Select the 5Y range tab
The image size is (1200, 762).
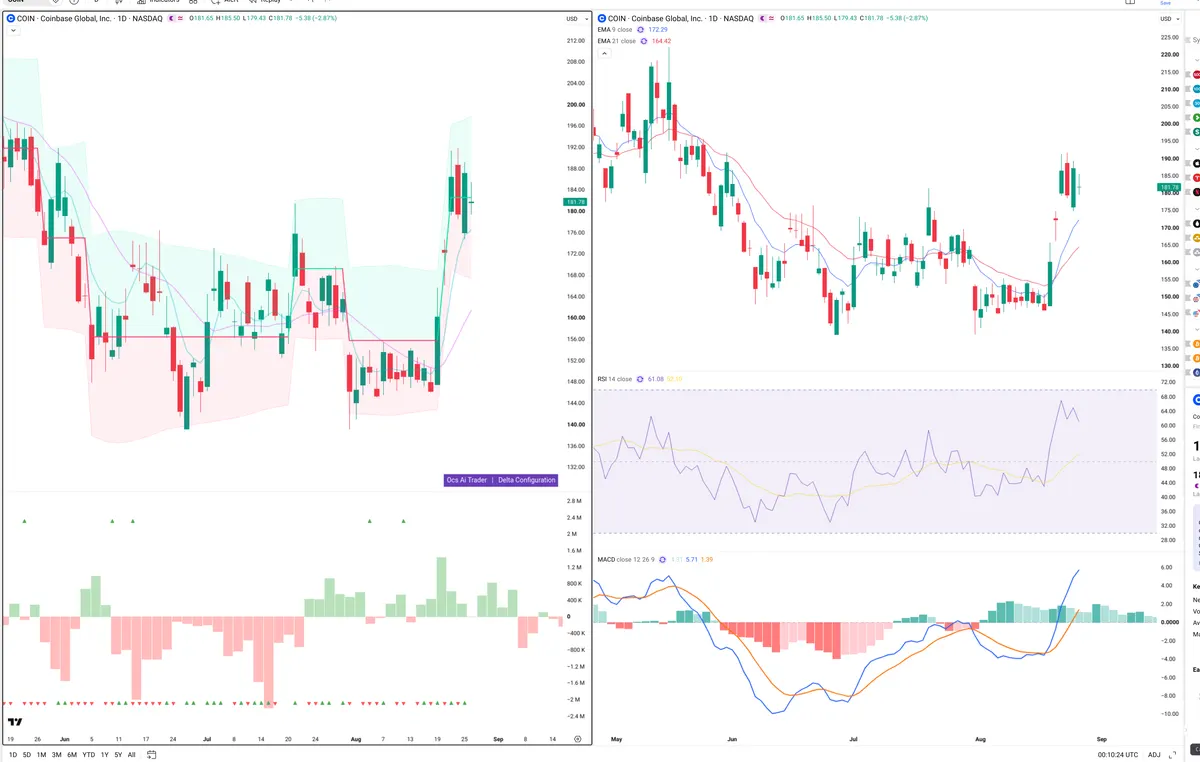pyautogui.click(x=118, y=754)
